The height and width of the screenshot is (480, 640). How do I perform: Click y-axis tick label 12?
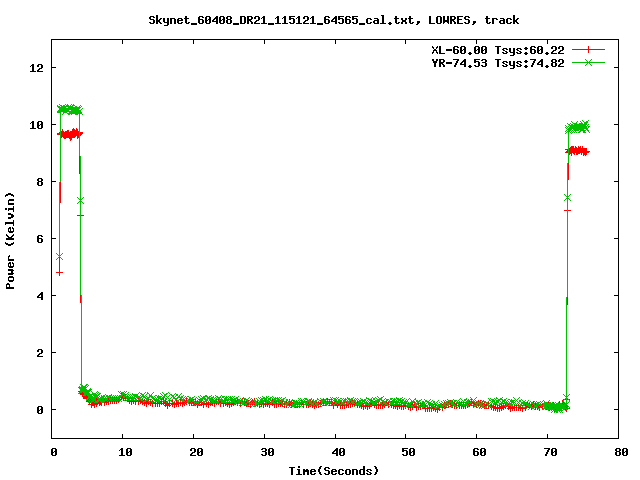[36, 68]
